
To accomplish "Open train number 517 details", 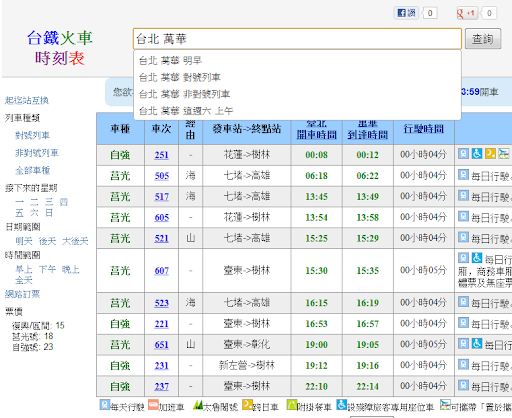I will pyautogui.click(x=161, y=197).
